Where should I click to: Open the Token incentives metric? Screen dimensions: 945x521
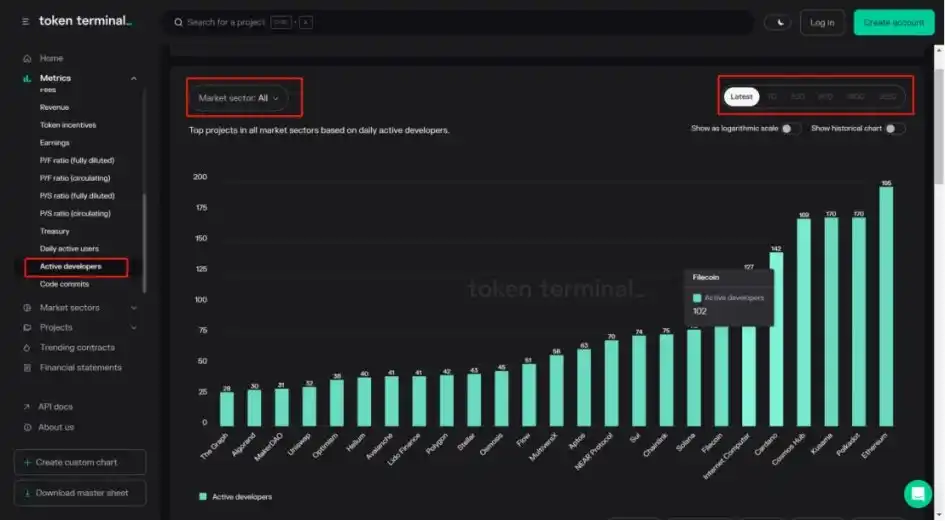point(68,125)
